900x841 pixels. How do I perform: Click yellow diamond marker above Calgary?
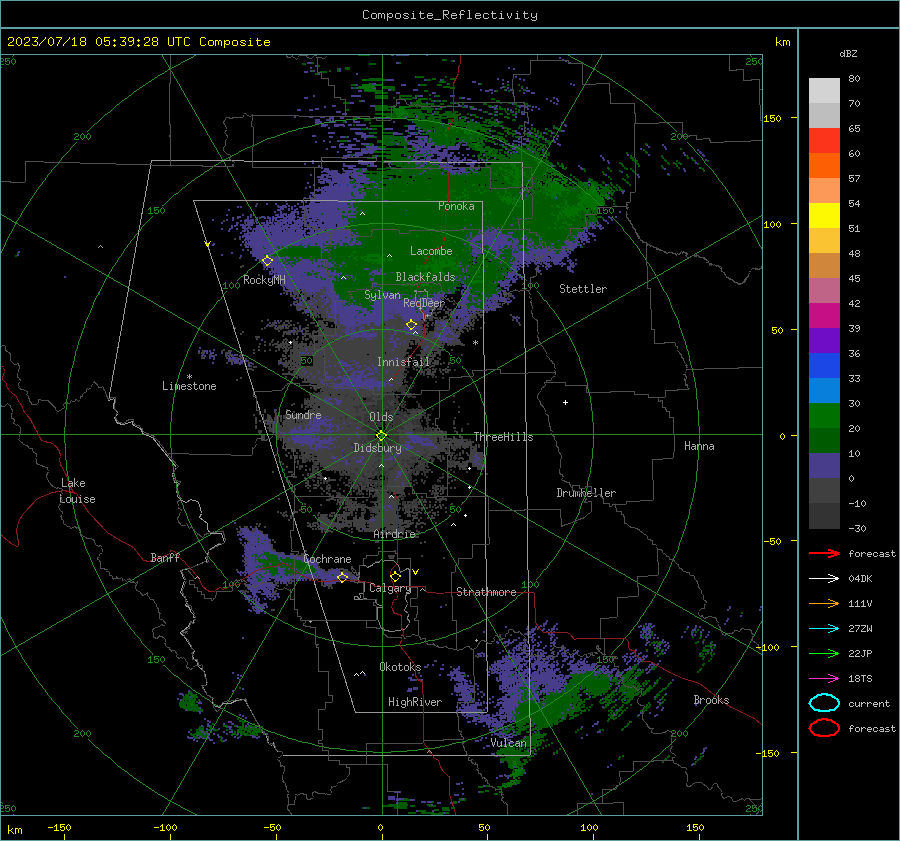[x=395, y=576]
